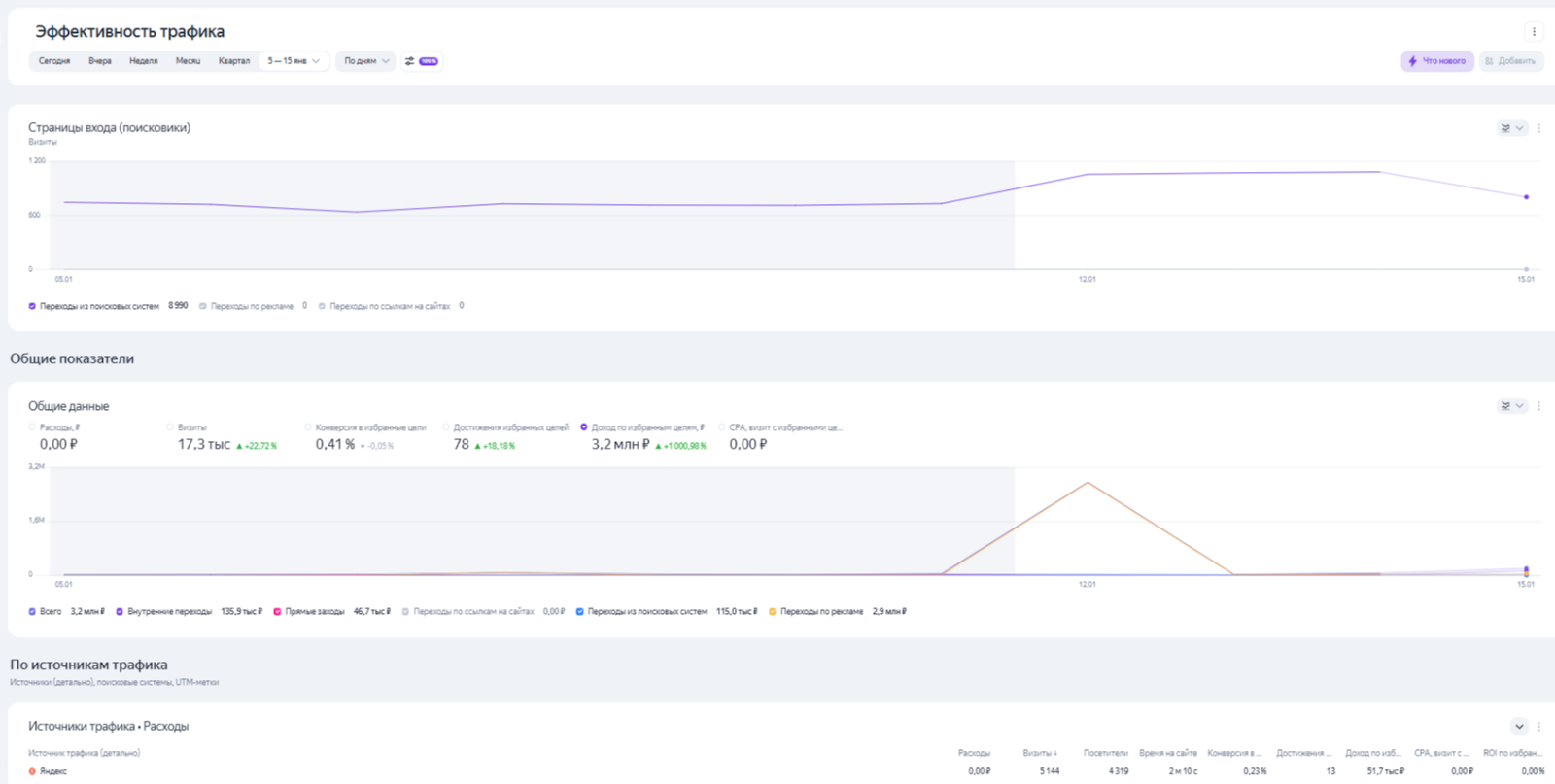Open three-dot menu of Страницы входа widget
The width and height of the screenshot is (1555, 784).
pos(1538,128)
